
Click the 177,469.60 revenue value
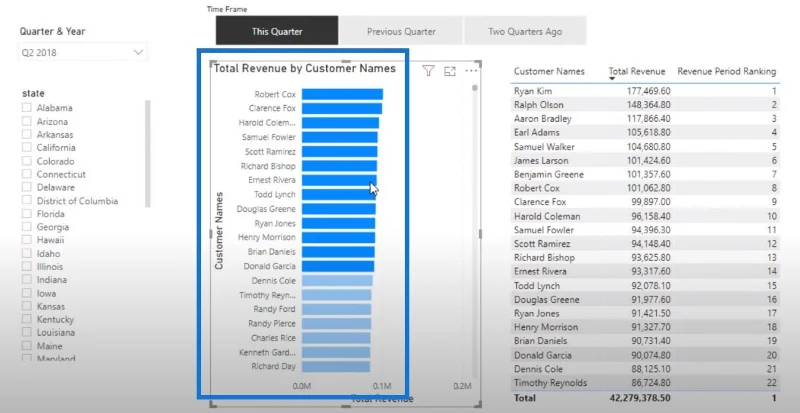646,91
